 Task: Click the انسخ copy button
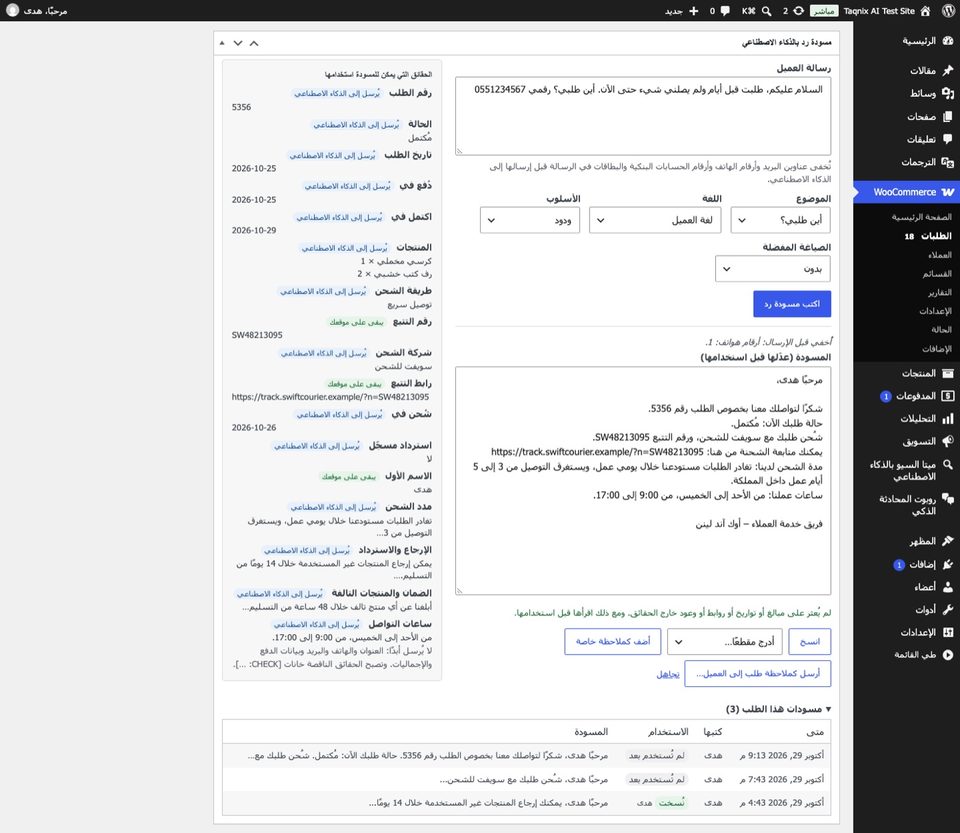(x=809, y=641)
